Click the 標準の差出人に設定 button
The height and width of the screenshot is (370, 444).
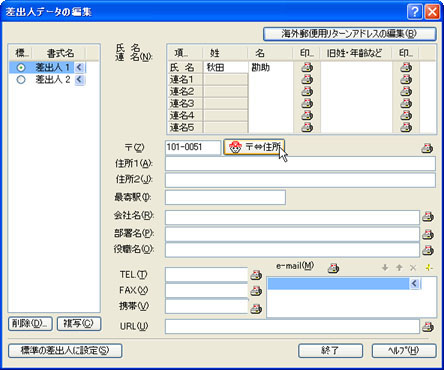tap(65, 351)
